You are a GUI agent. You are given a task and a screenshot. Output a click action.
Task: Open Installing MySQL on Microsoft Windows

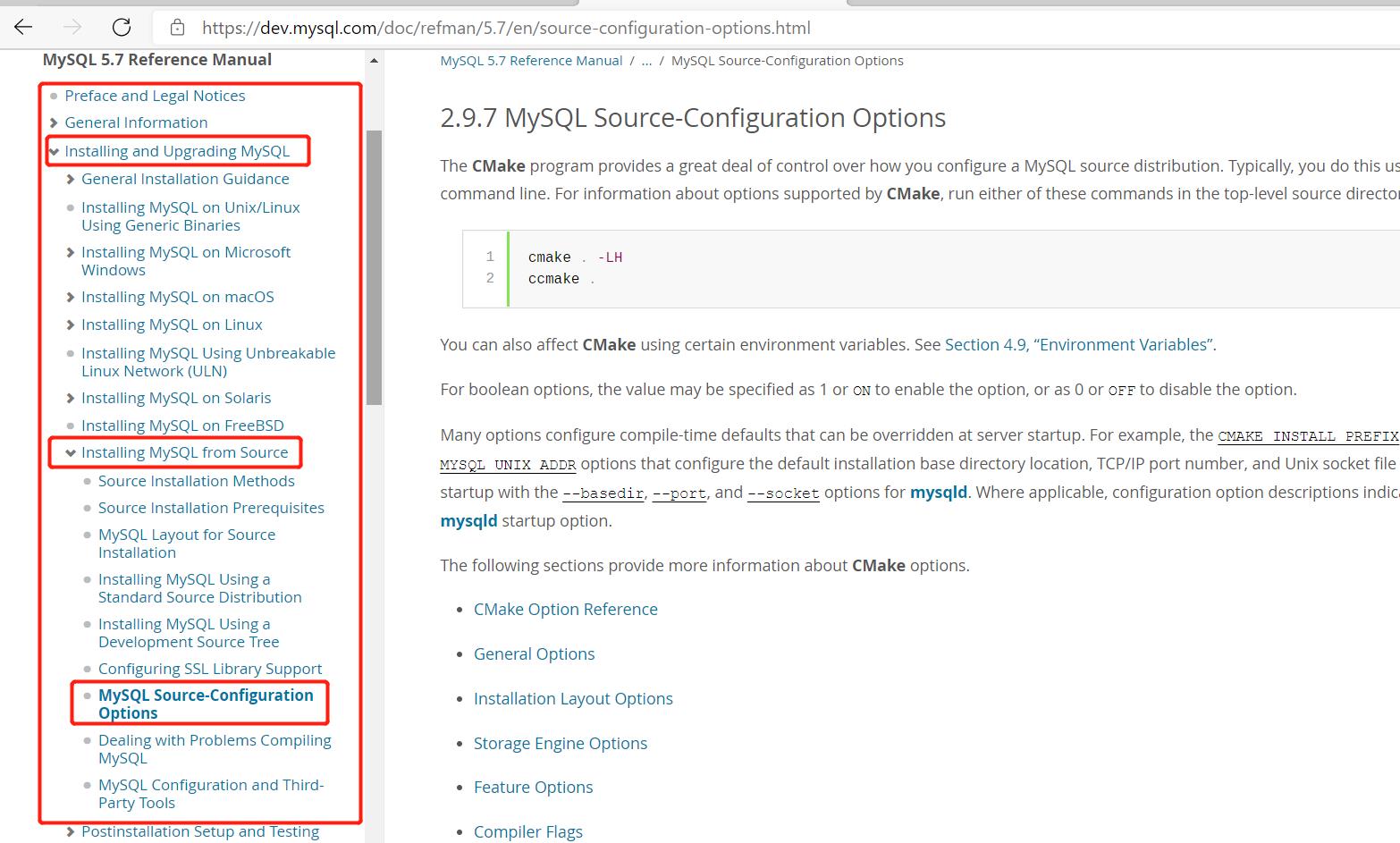pos(186,261)
